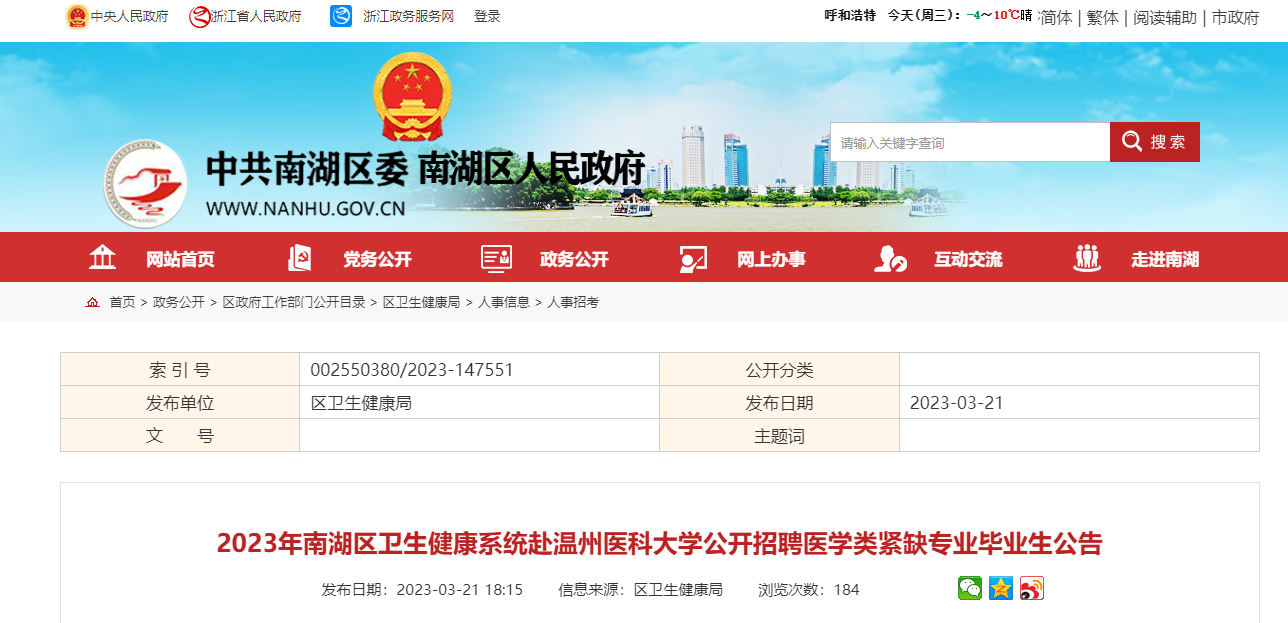This screenshot has width=1288, height=623.
Task: Go to 政务公开 in breadcrumb
Action: pyautogui.click(x=179, y=302)
